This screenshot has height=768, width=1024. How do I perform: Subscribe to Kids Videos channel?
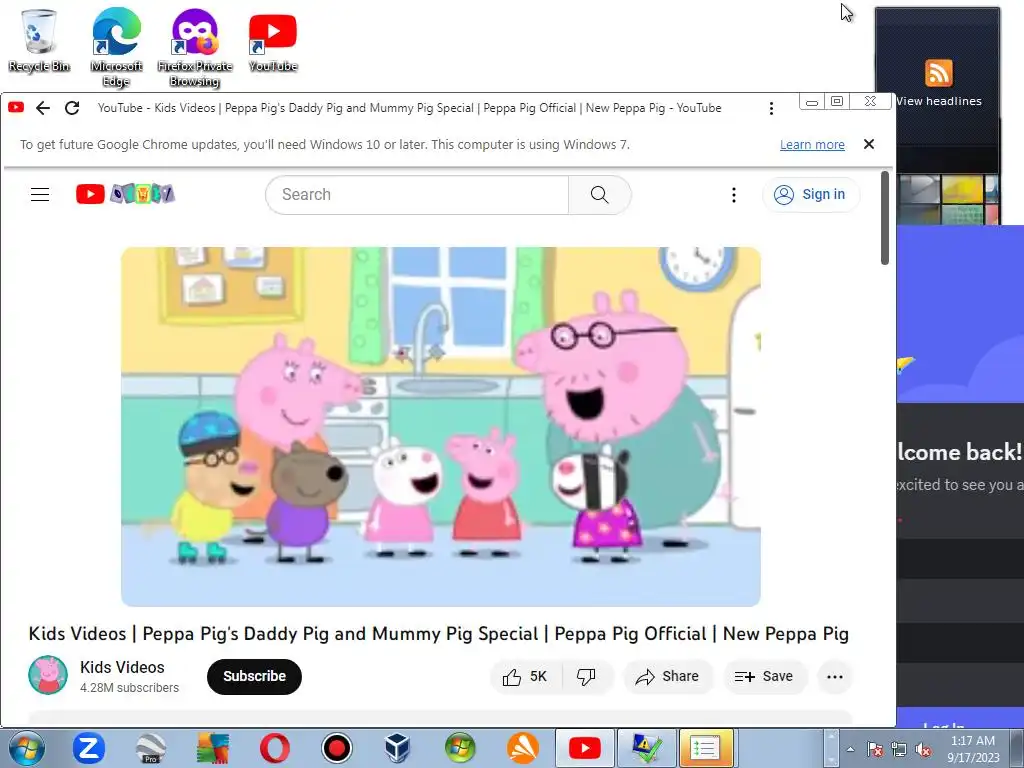click(254, 677)
